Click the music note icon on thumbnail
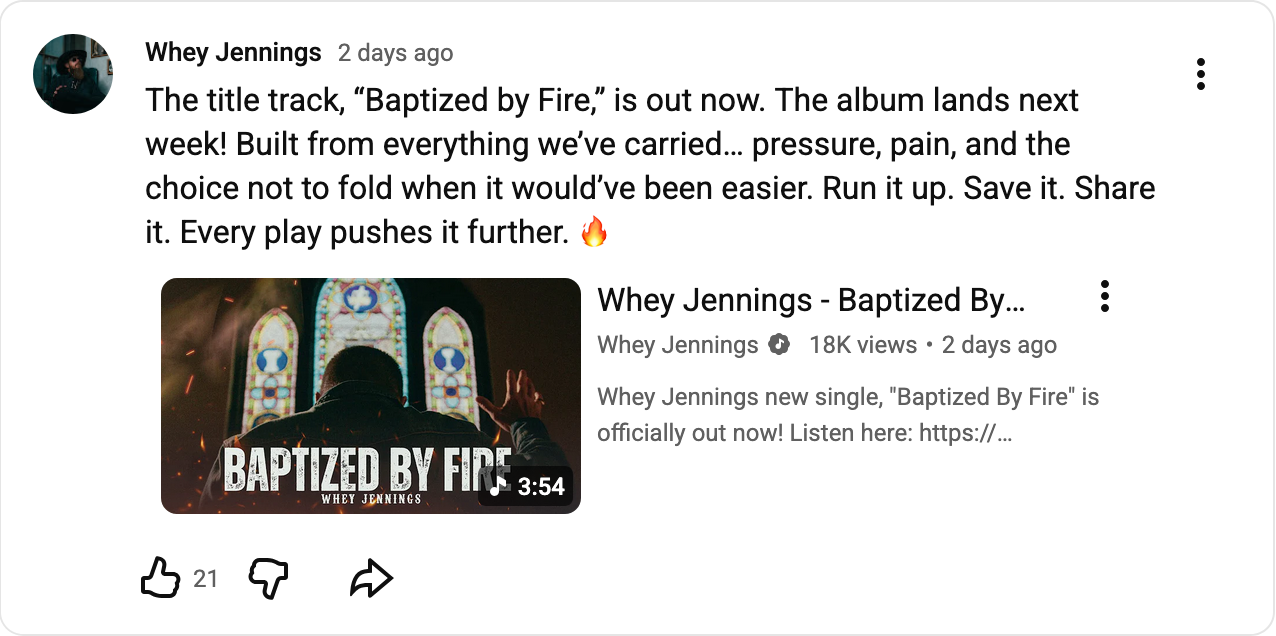 pos(498,486)
